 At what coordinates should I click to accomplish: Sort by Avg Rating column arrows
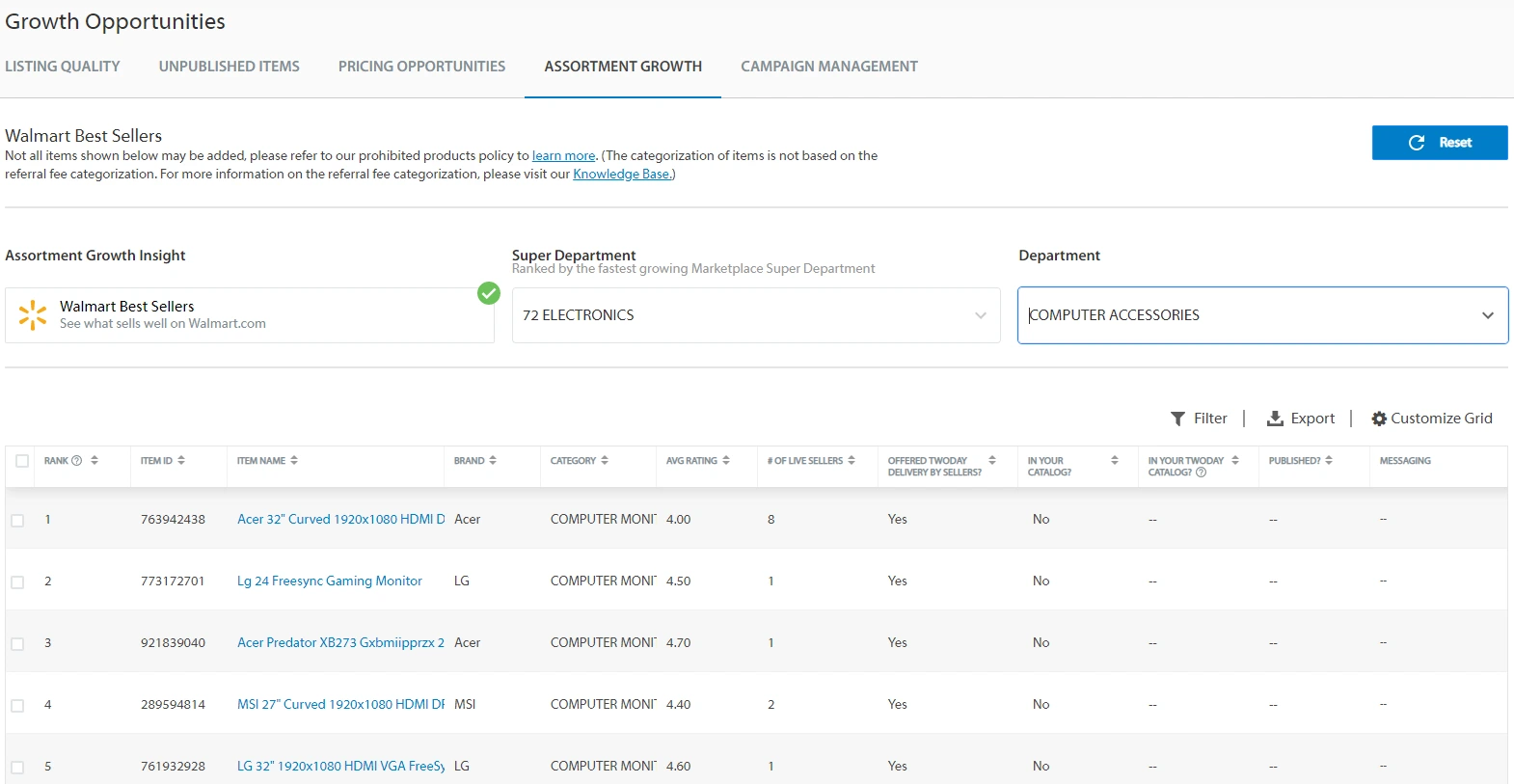pyautogui.click(x=726, y=461)
